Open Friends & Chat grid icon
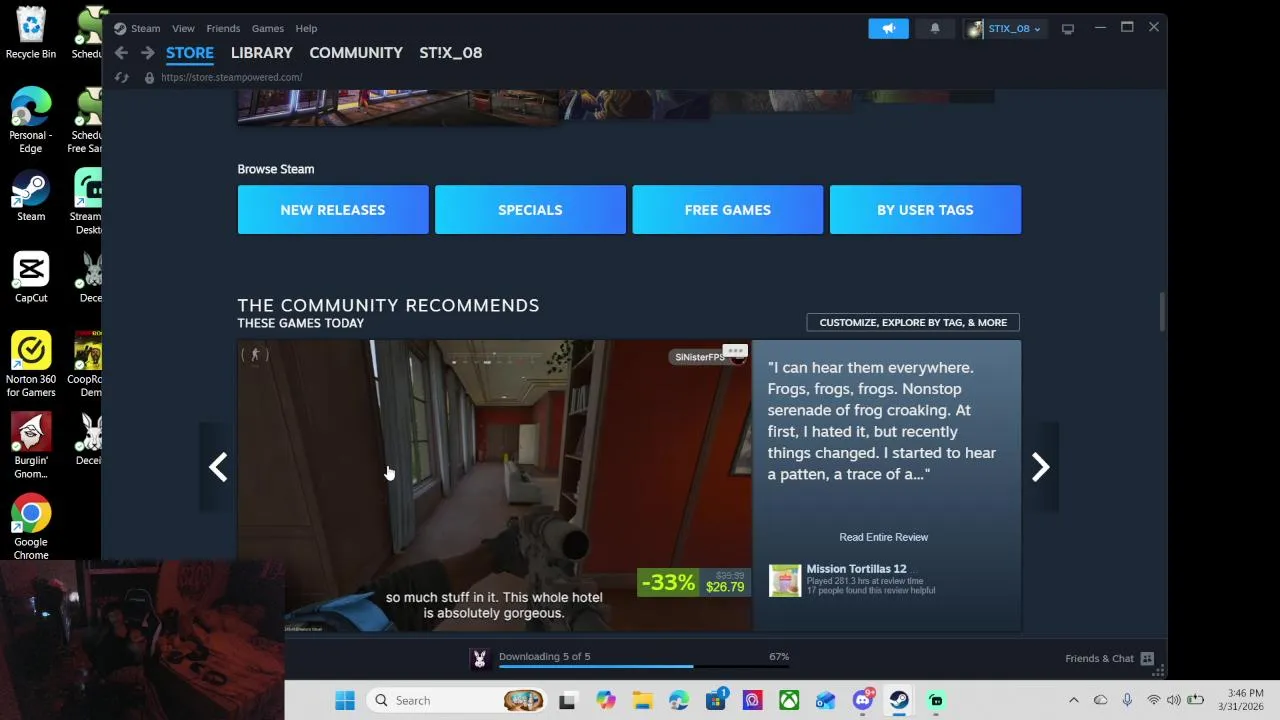The height and width of the screenshot is (720, 1280). click(x=1147, y=658)
